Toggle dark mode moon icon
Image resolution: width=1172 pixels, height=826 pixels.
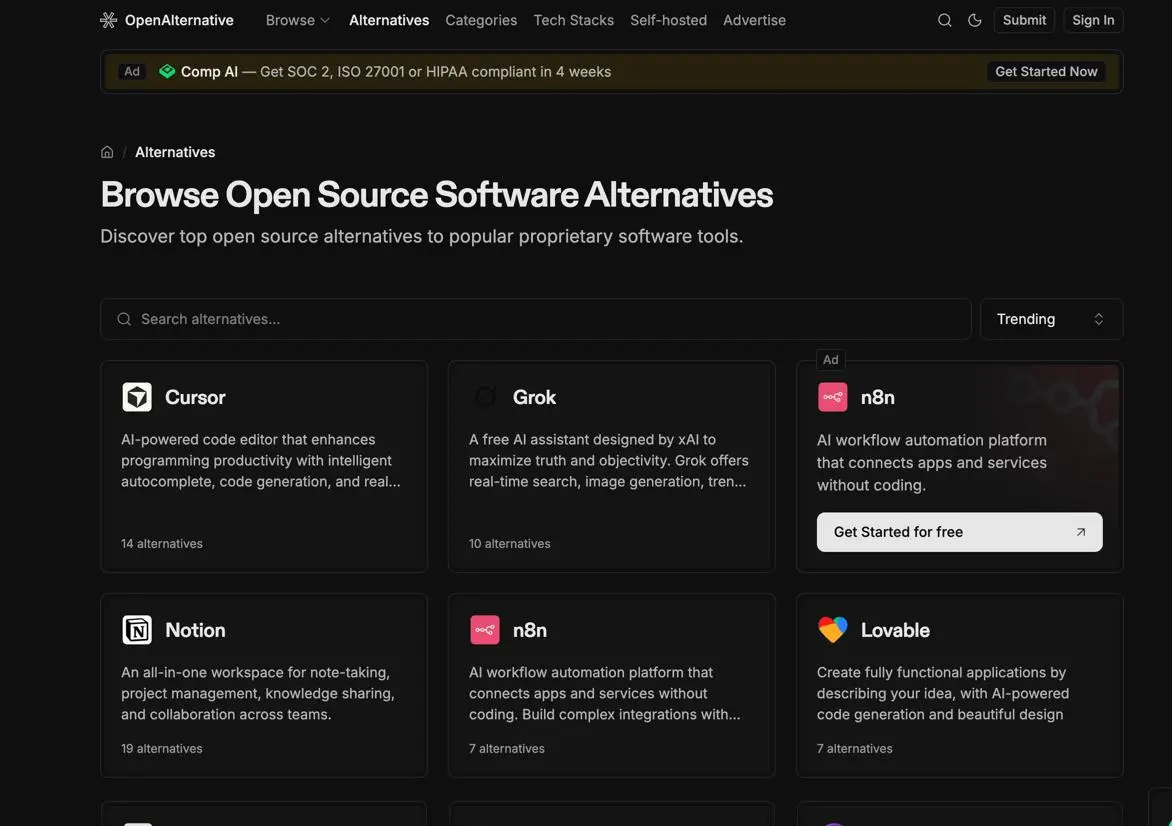(x=974, y=20)
